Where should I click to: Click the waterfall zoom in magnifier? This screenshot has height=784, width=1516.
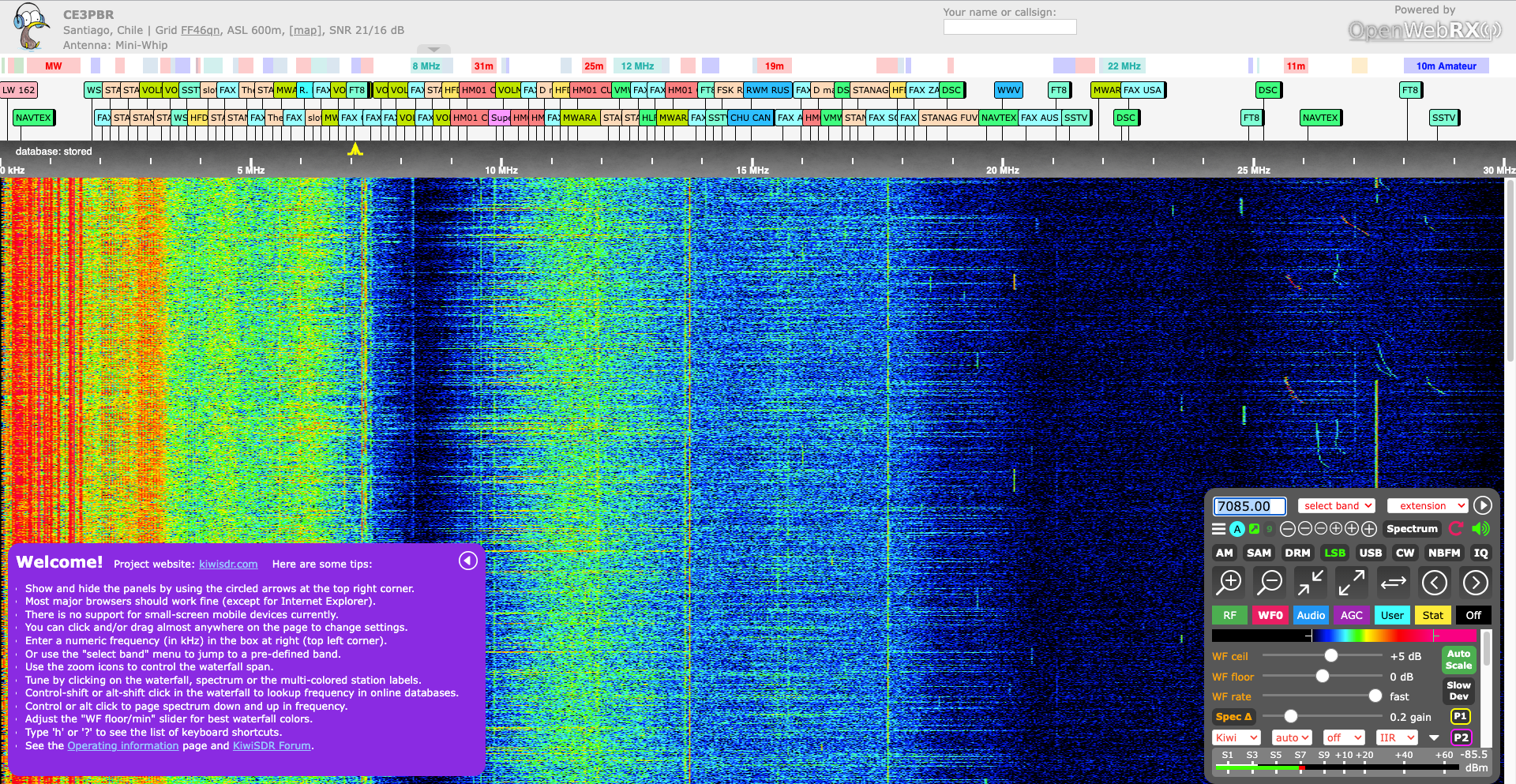pos(1229,583)
